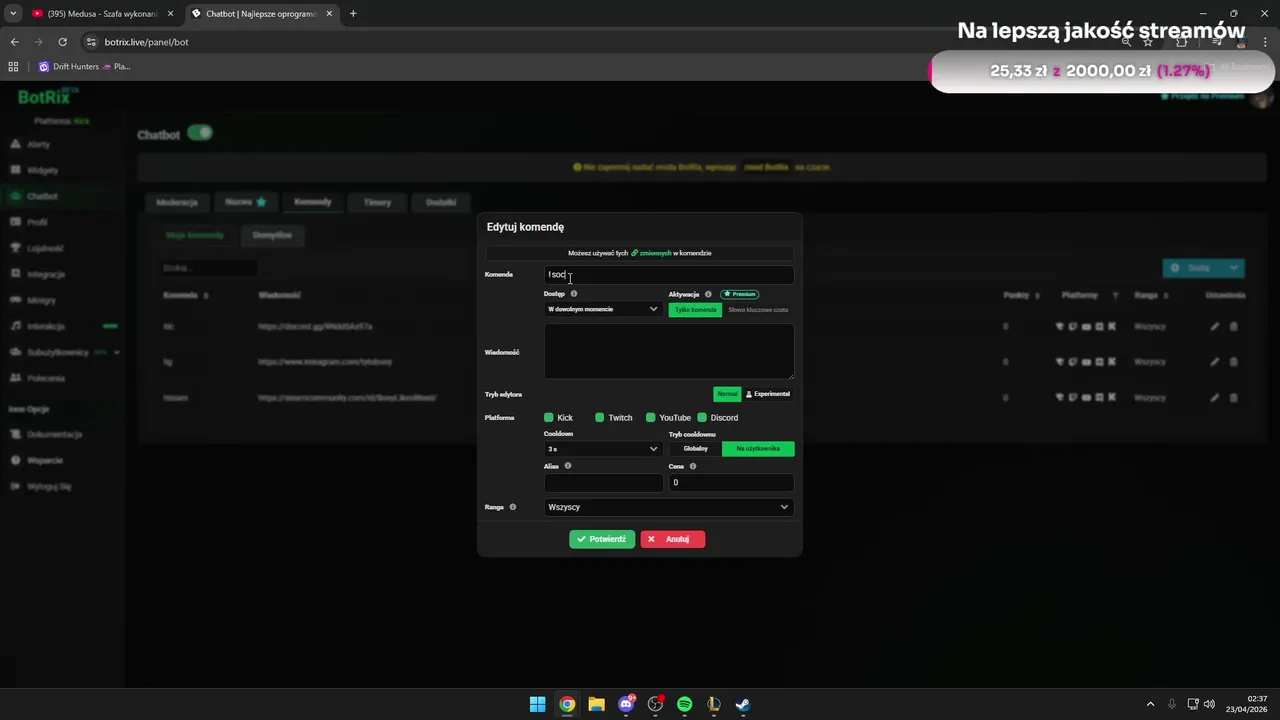Switch to the Dodatki tab
This screenshot has width=1280, height=720.
click(x=441, y=202)
